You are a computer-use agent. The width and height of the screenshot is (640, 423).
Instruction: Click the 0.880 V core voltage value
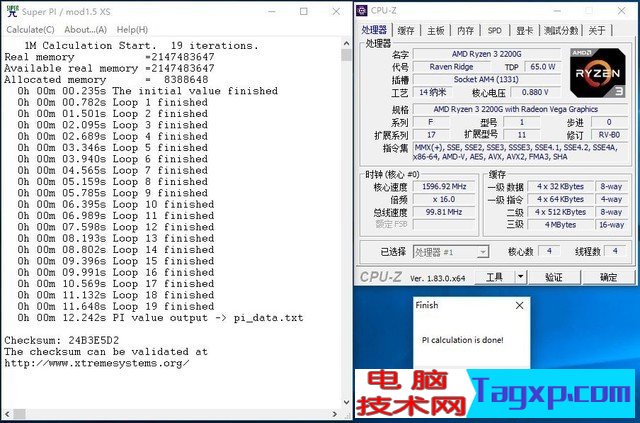(535, 92)
